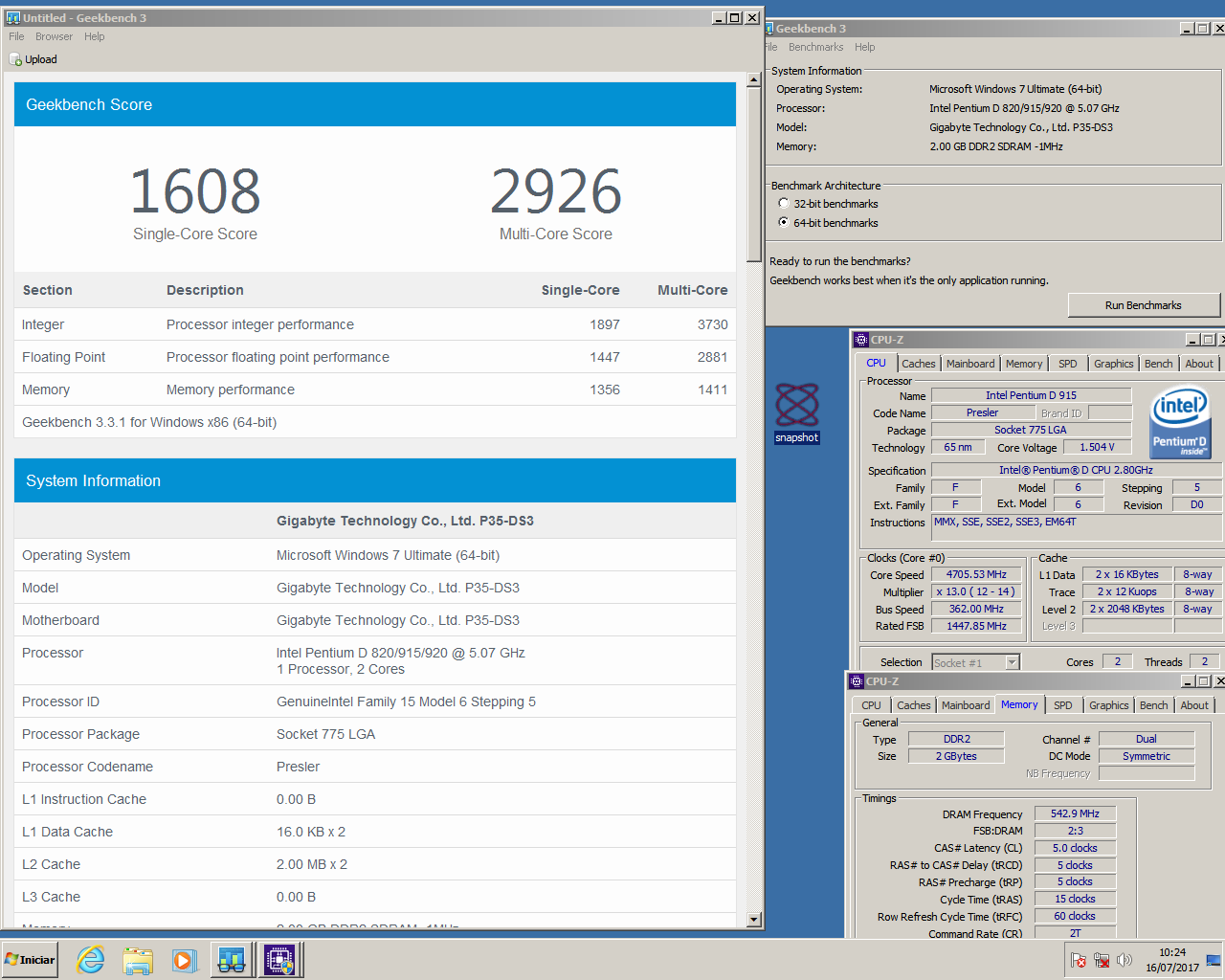Click the network status tray icon
The image size is (1225, 980).
(1102, 960)
